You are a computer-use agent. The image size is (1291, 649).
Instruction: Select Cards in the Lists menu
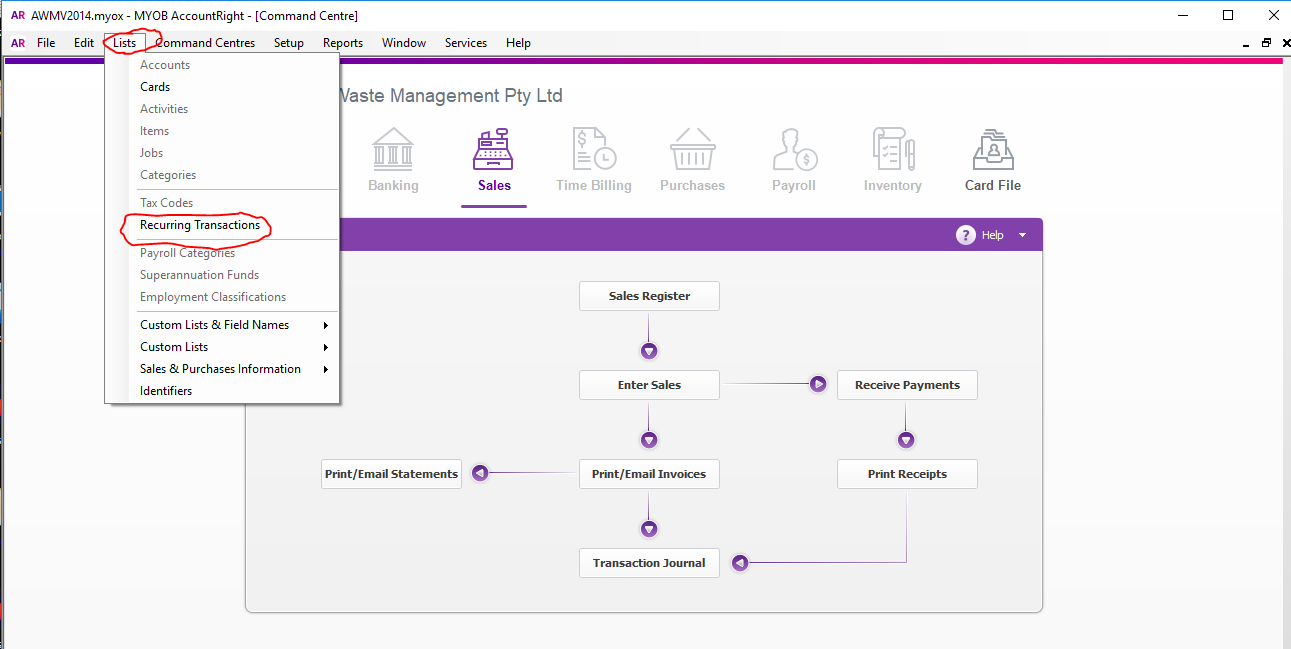[155, 87]
